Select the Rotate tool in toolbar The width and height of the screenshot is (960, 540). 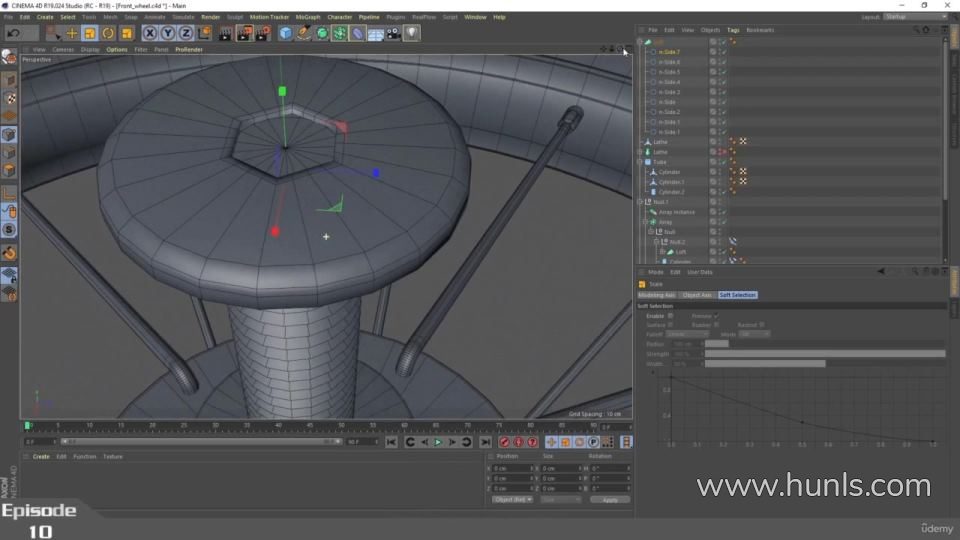(x=108, y=33)
